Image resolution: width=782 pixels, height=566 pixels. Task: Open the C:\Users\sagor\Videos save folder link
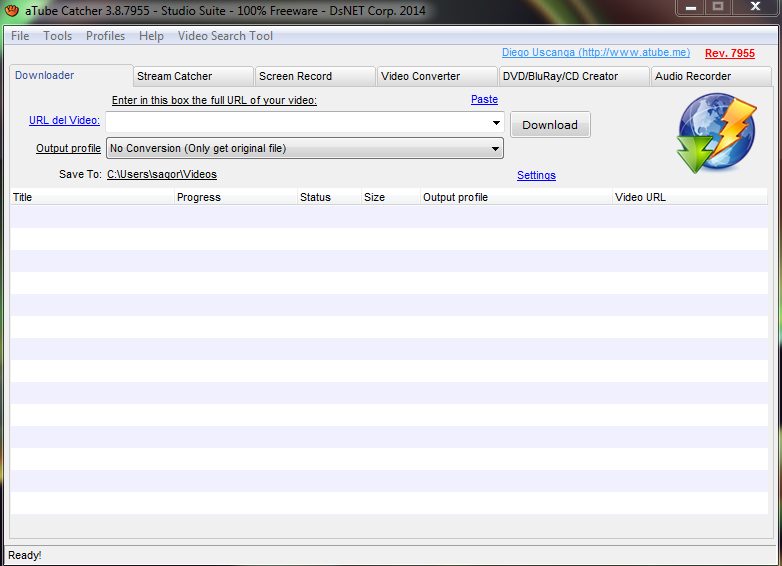pyautogui.click(x=162, y=174)
